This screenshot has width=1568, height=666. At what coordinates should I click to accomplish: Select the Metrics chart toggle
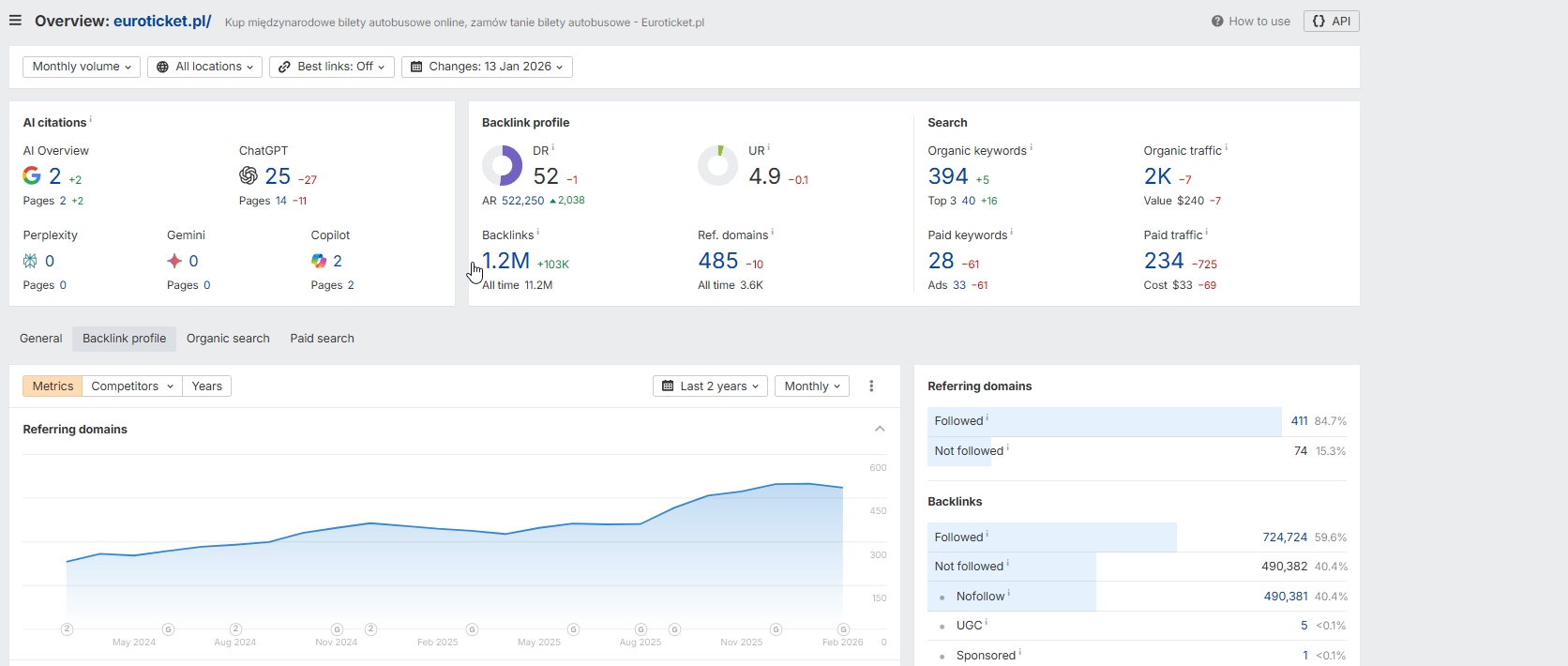[x=53, y=386]
